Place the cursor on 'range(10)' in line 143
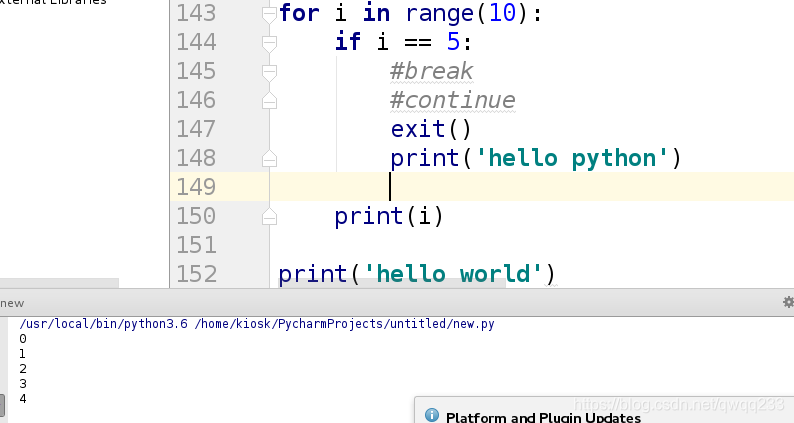 click(467, 13)
